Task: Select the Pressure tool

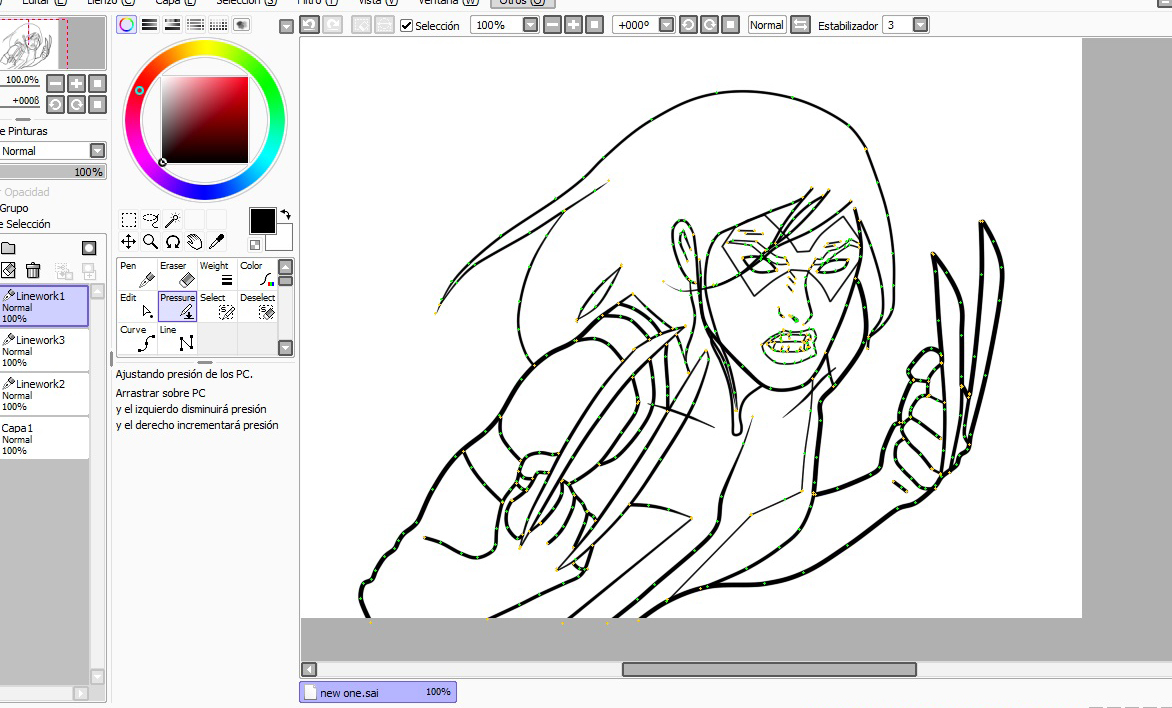Action: coord(177,306)
